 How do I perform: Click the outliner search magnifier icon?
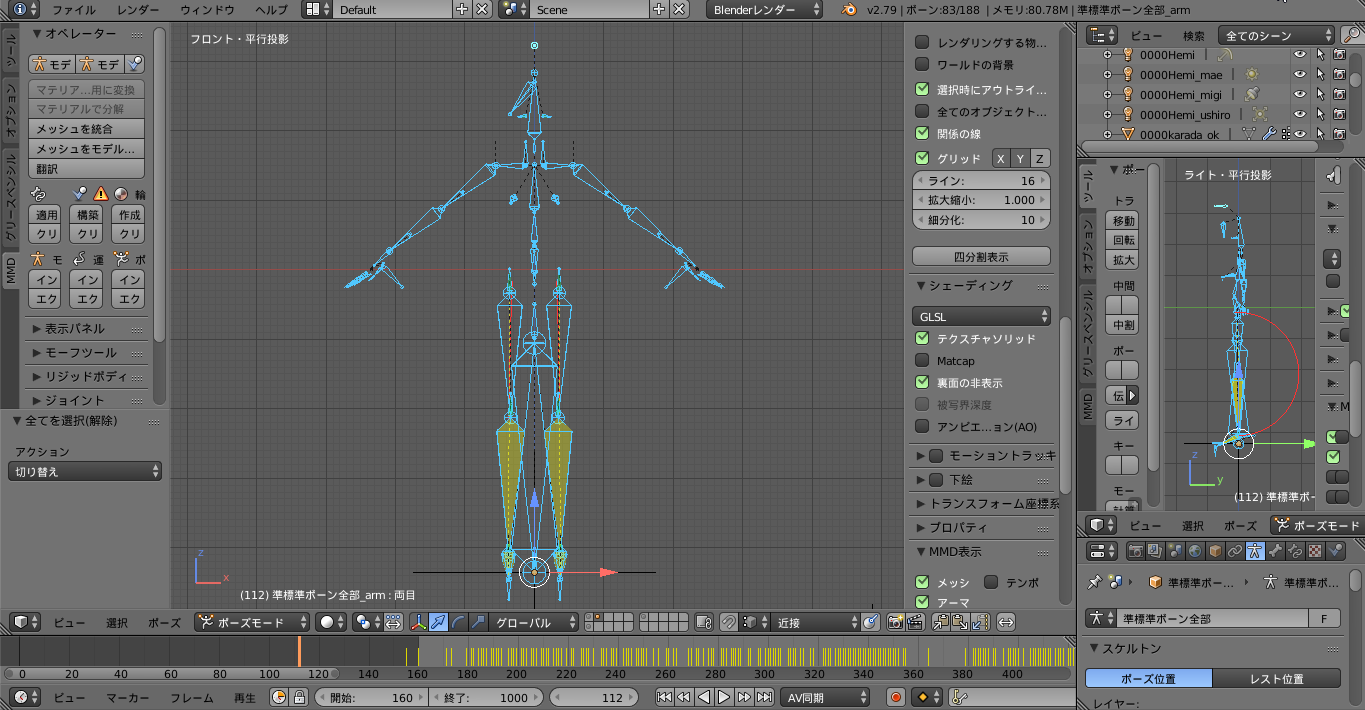(1351, 35)
